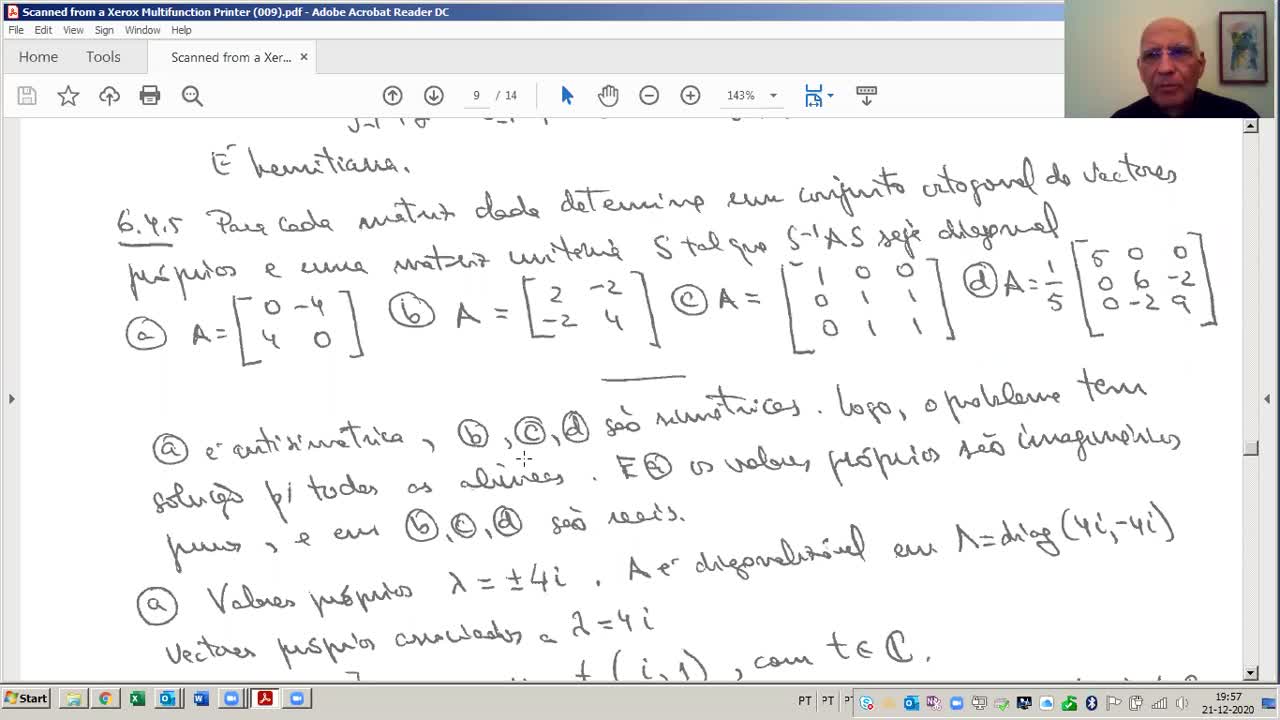Click the page number field showing 9
This screenshot has width=1280, height=720.
click(x=476, y=95)
